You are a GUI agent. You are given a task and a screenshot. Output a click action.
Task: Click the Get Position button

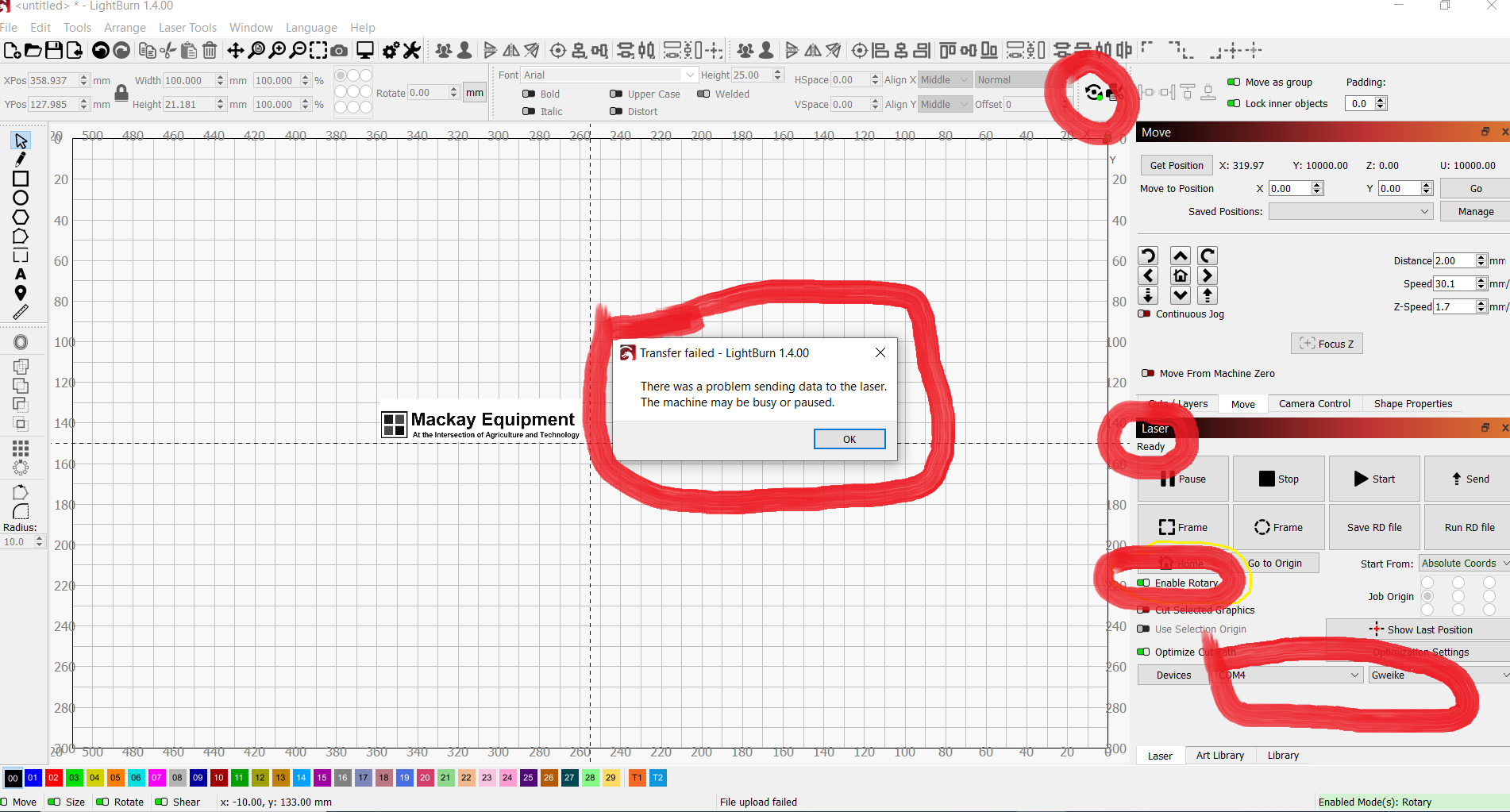[1176, 164]
